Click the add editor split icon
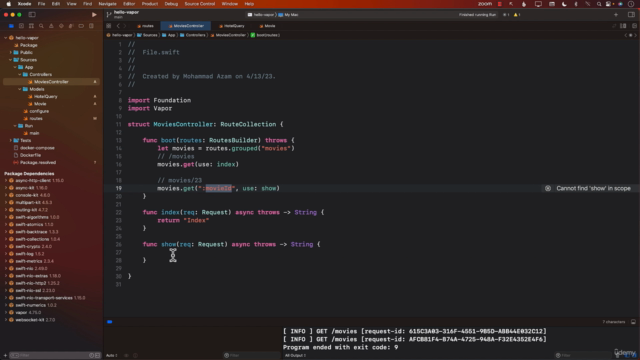 (634, 26)
